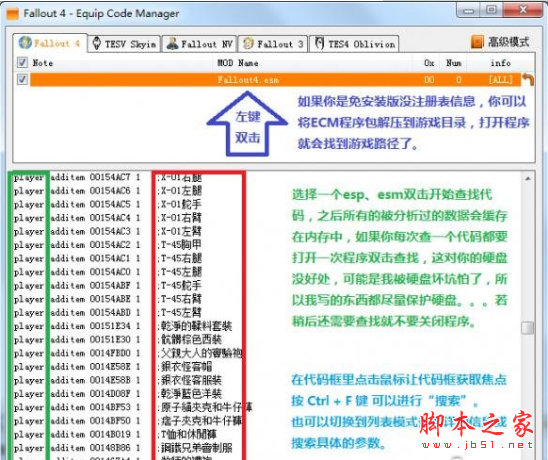Click the Num column header
Screen dimensions: 548x460
(x=454, y=63)
